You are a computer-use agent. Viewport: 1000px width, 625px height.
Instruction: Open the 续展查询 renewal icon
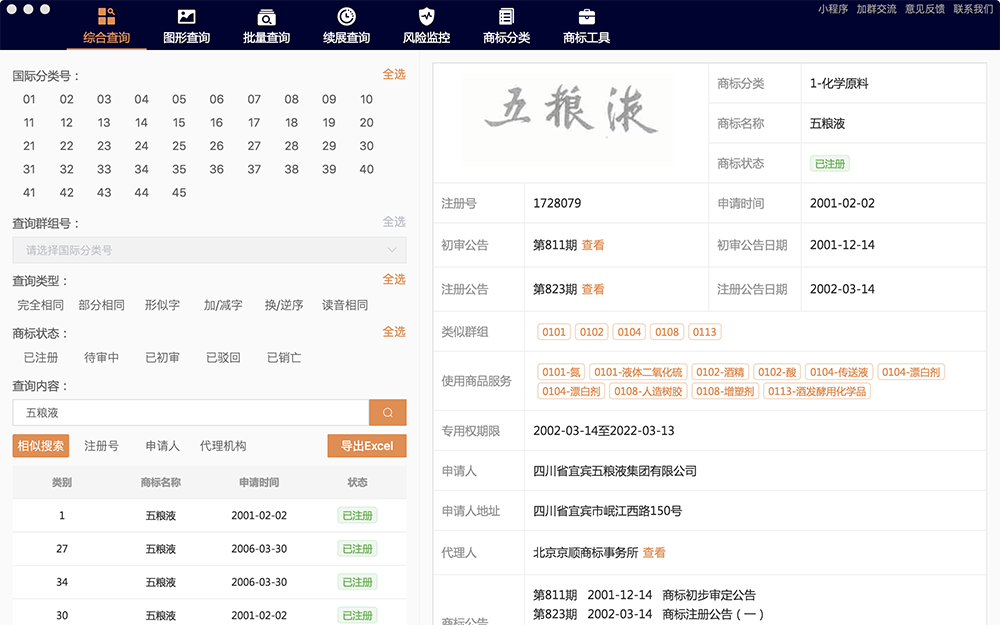click(x=346, y=17)
